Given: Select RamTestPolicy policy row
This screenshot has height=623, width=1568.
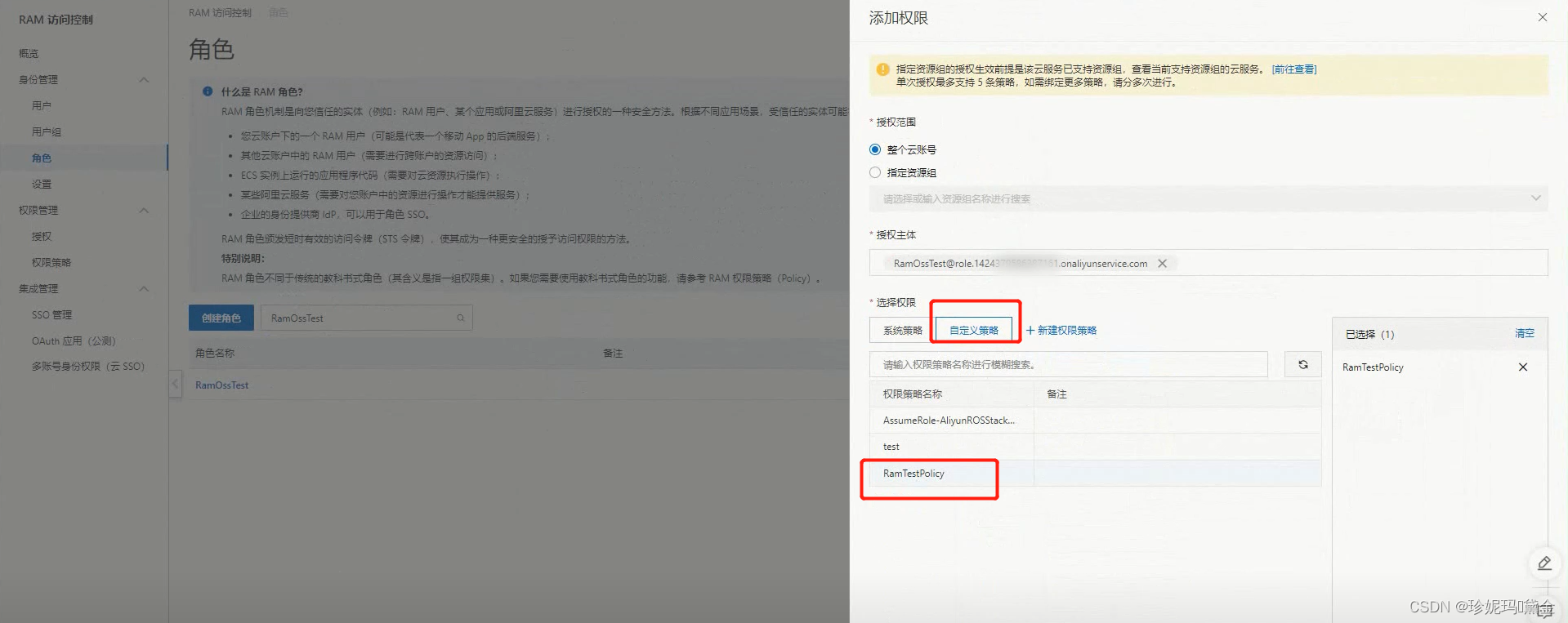Looking at the screenshot, I should (x=1095, y=474).
